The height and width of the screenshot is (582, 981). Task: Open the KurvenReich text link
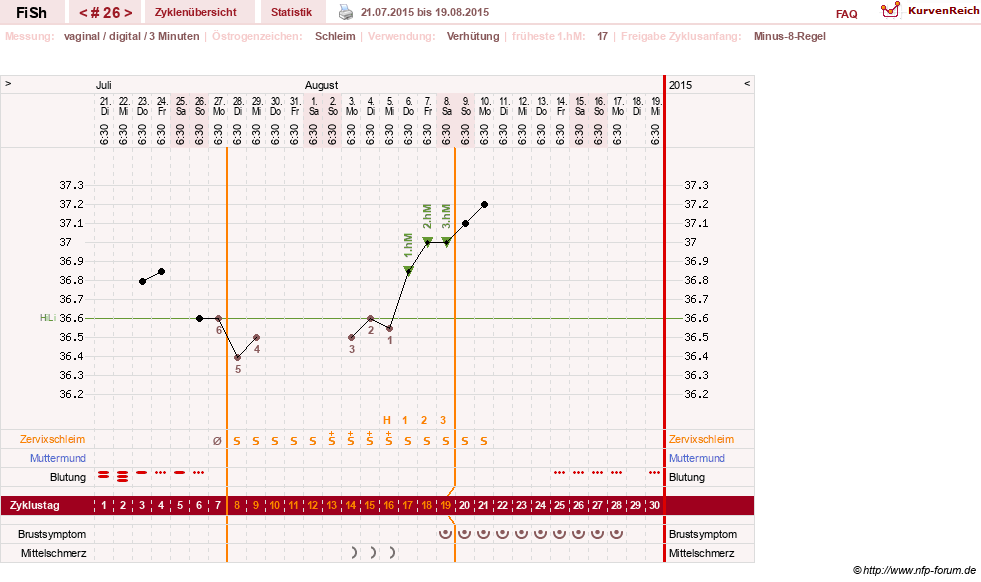tap(943, 11)
